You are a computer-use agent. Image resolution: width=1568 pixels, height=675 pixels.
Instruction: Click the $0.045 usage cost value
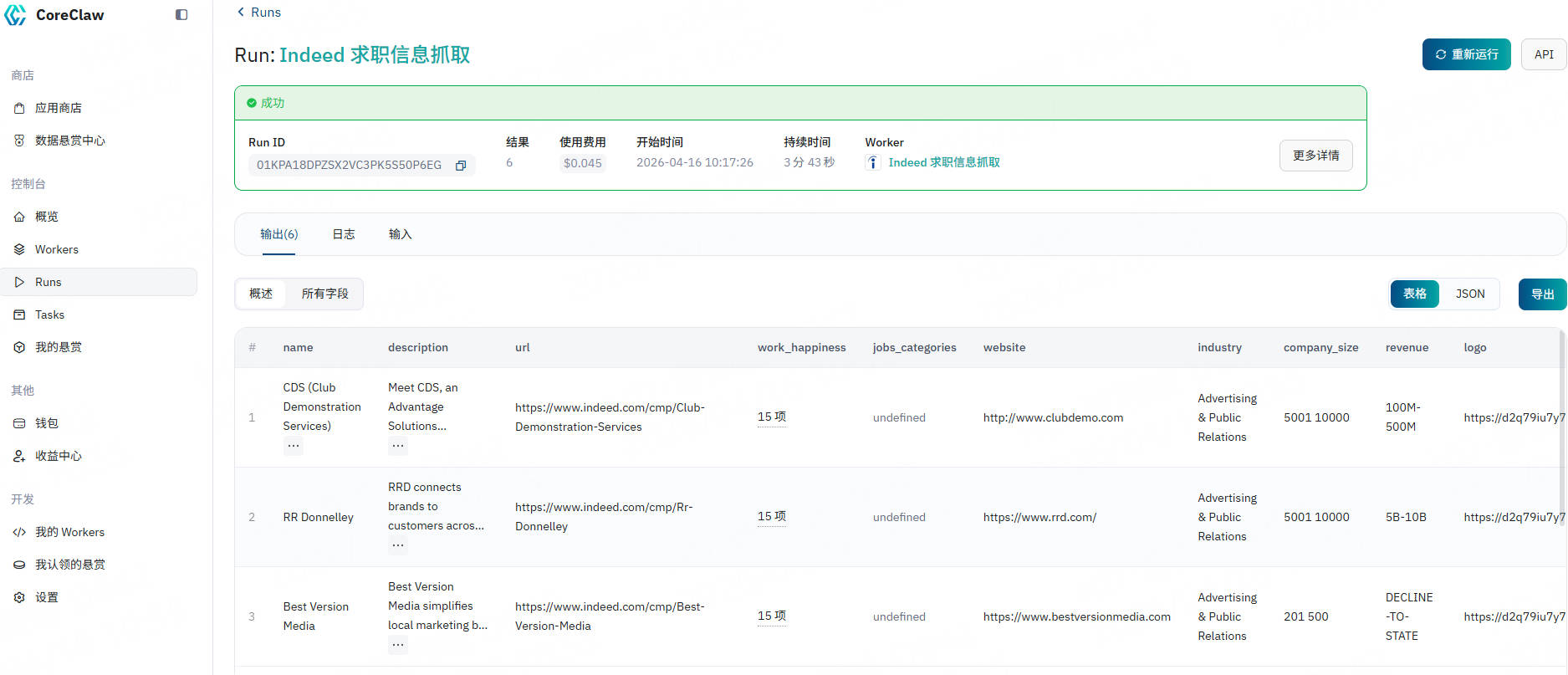(582, 163)
